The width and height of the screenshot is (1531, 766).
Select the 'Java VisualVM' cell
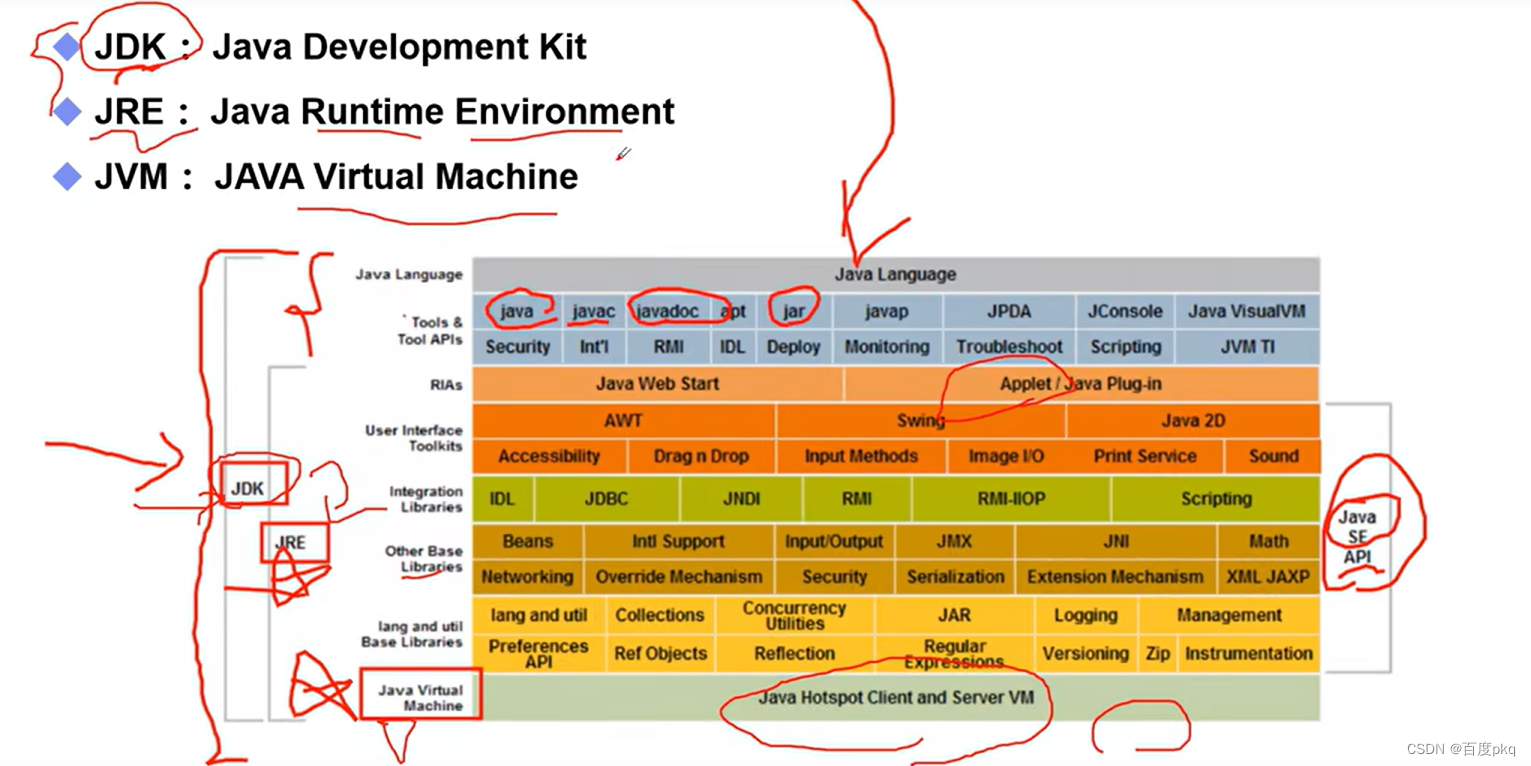1247,311
